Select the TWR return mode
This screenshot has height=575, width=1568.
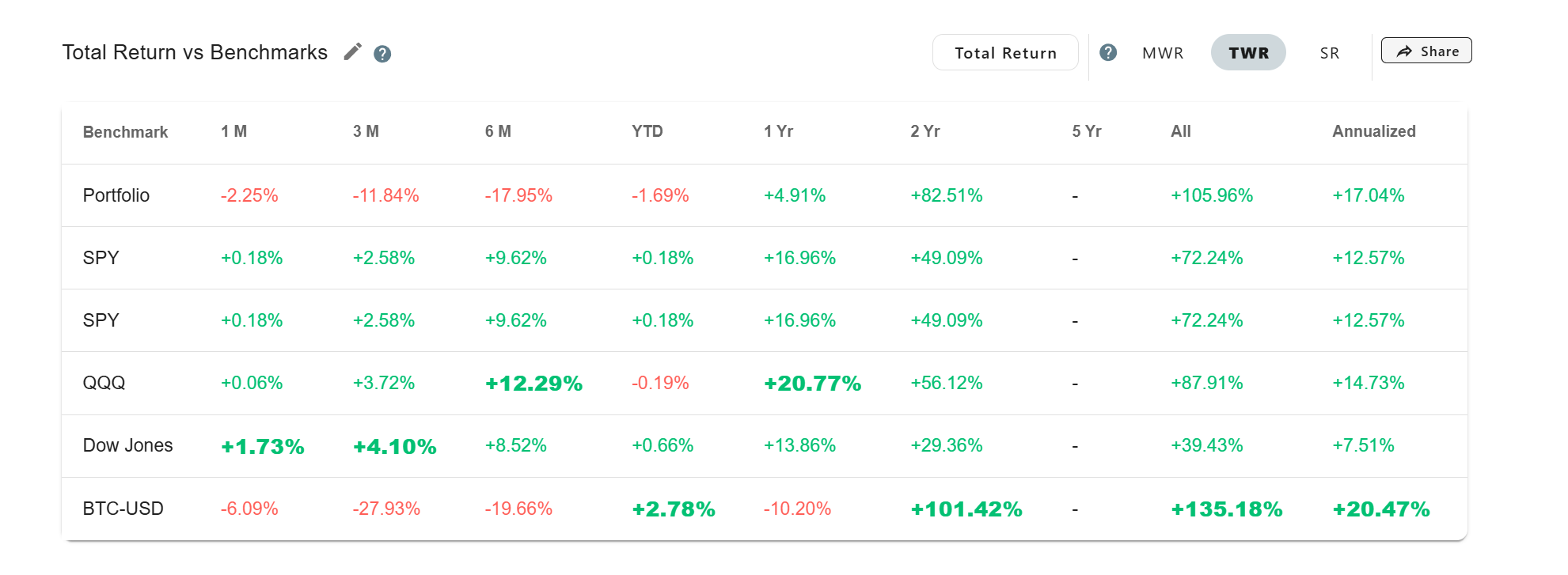pos(1248,53)
